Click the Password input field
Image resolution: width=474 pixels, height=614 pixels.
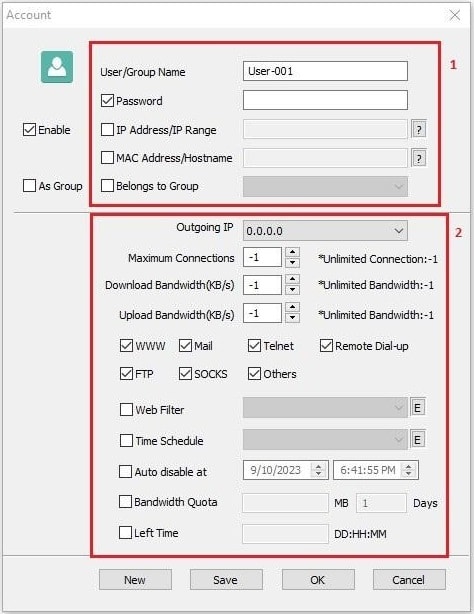[x=325, y=100]
